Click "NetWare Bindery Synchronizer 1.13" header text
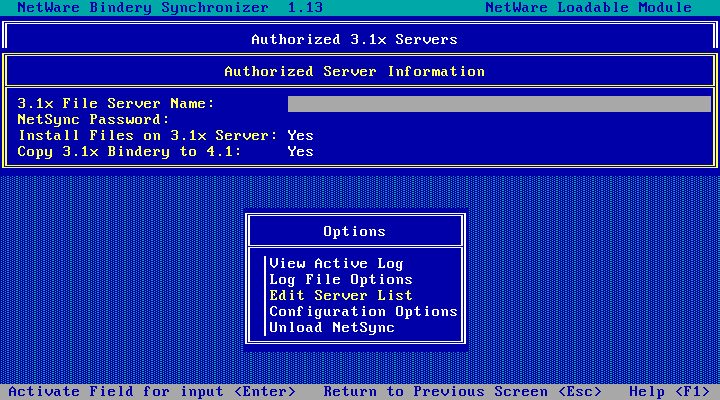This screenshot has width=720, height=400. 170,7
